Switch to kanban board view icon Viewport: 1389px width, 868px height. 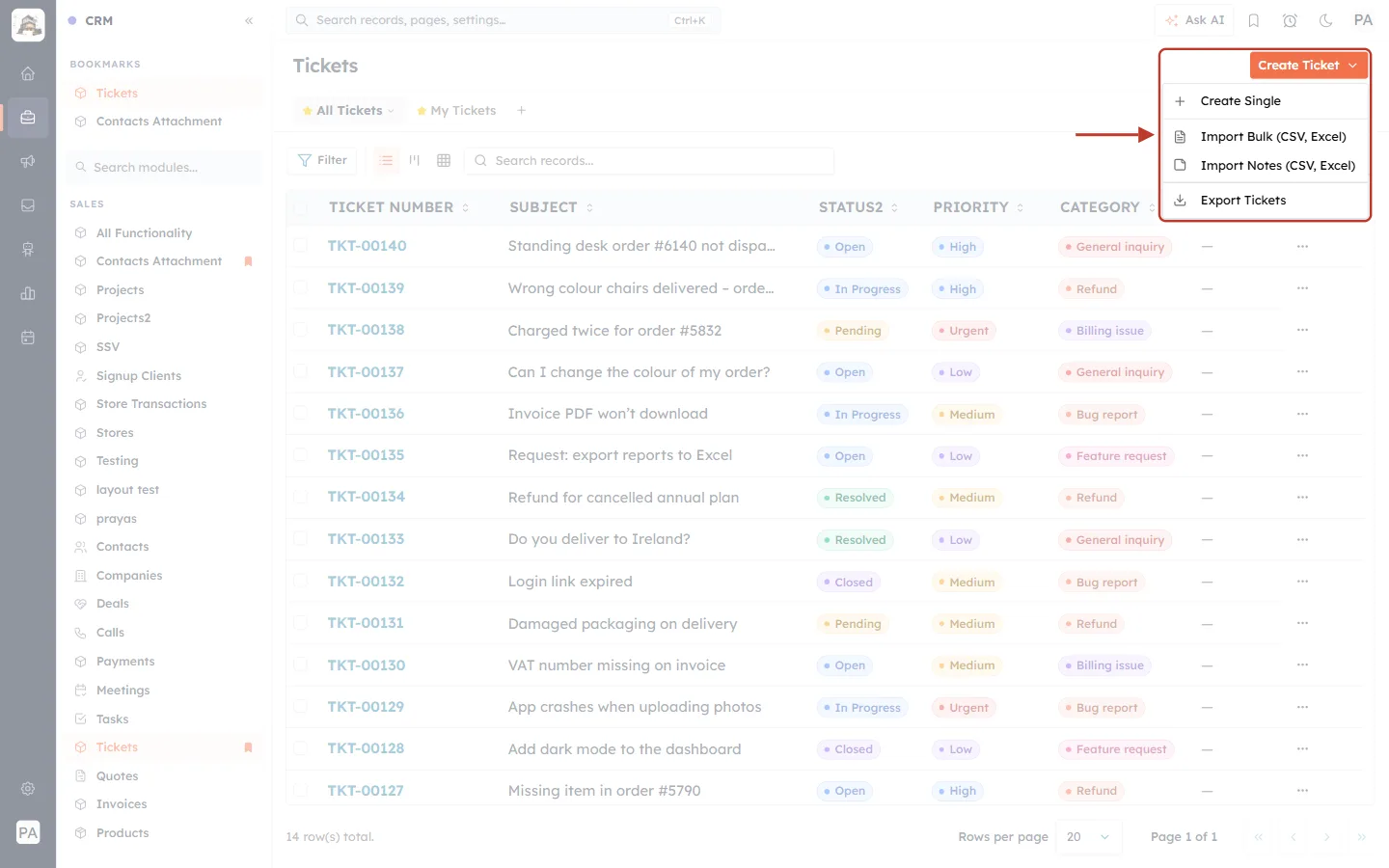(415, 160)
